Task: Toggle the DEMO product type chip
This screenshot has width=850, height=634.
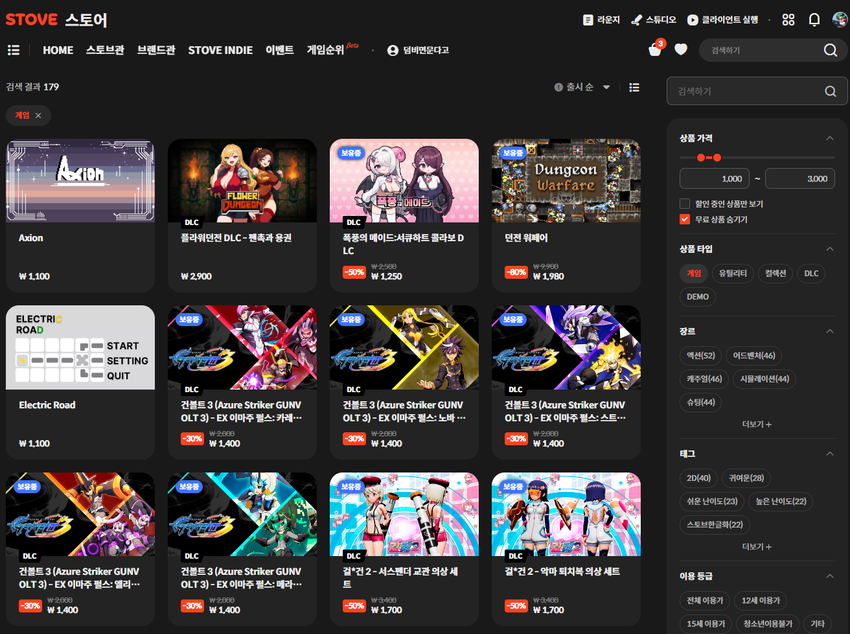Action: (x=698, y=296)
